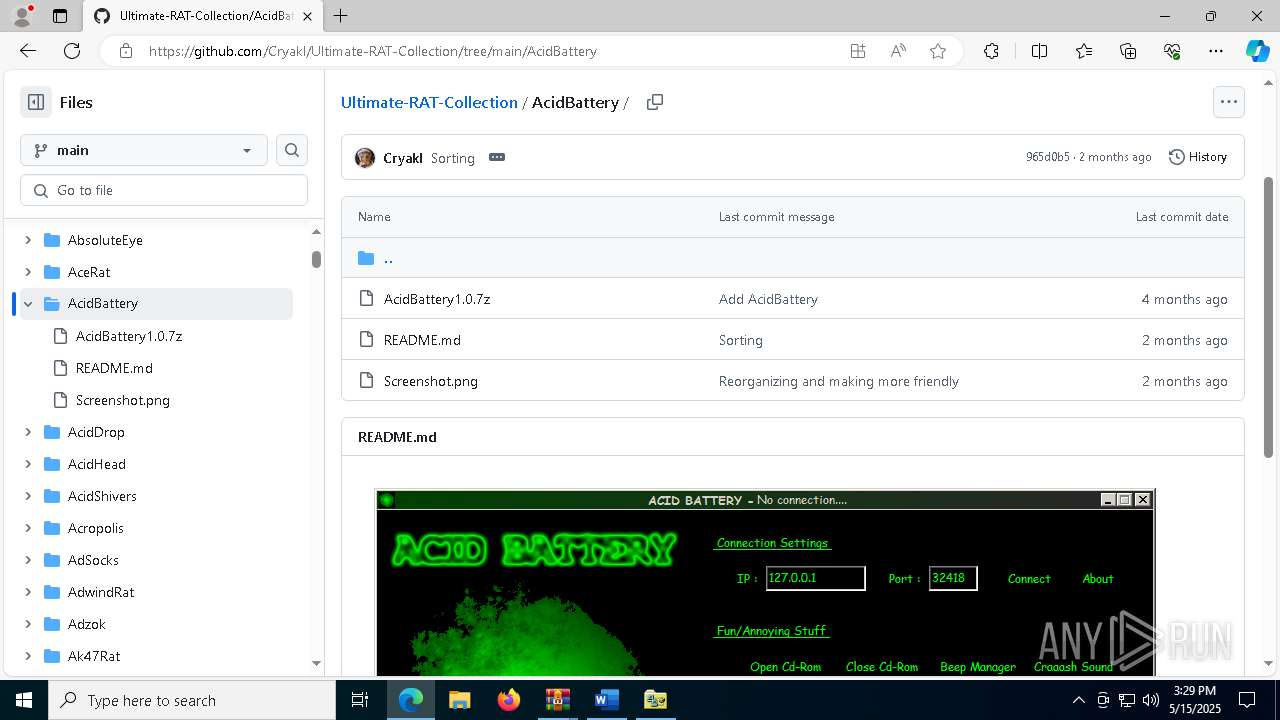This screenshot has height=720, width=1280.
Task: Open the more options ellipsis menu
Action: [x=1228, y=102]
